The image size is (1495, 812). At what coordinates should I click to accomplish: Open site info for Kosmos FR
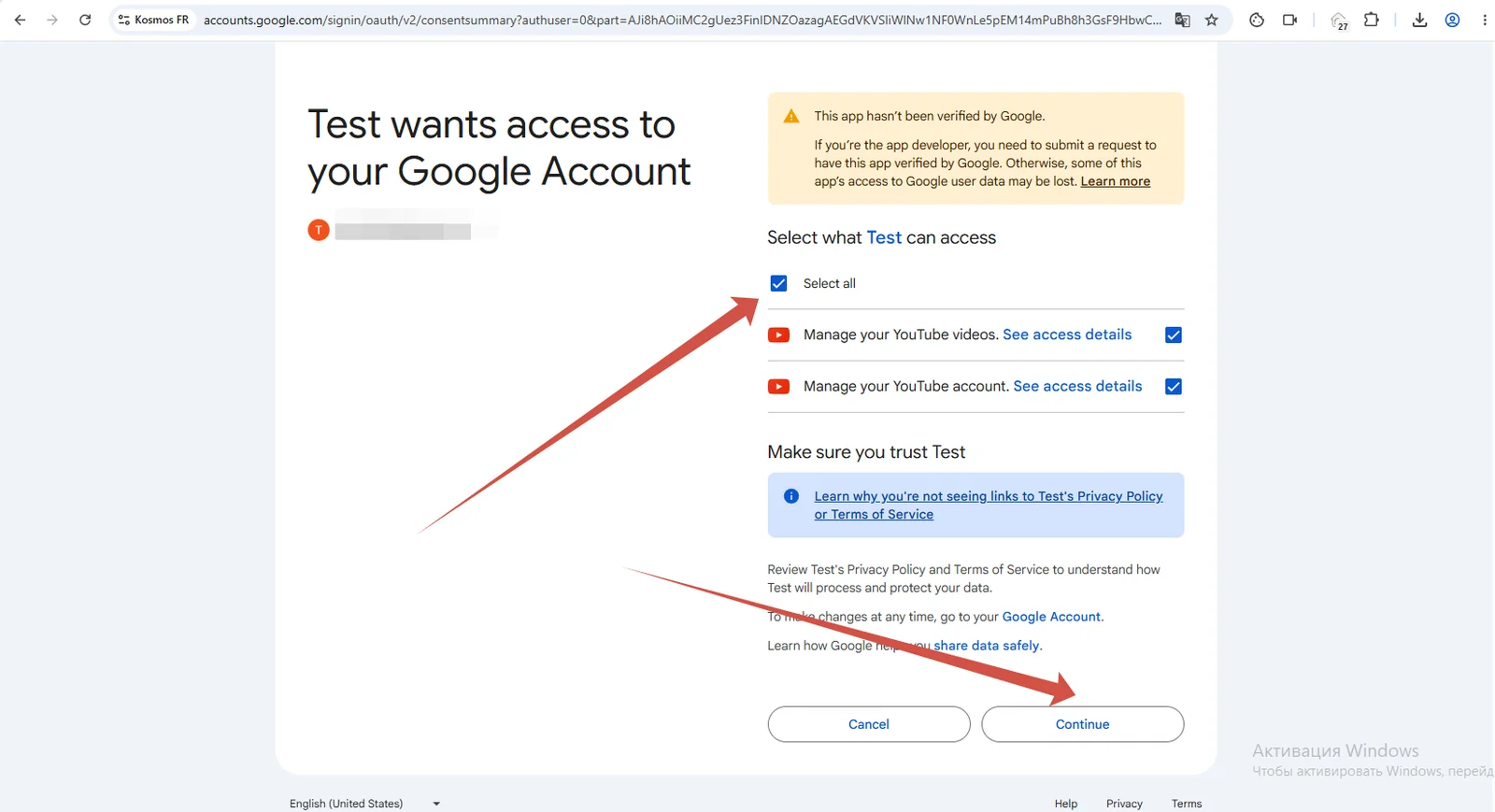[x=154, y=20]
